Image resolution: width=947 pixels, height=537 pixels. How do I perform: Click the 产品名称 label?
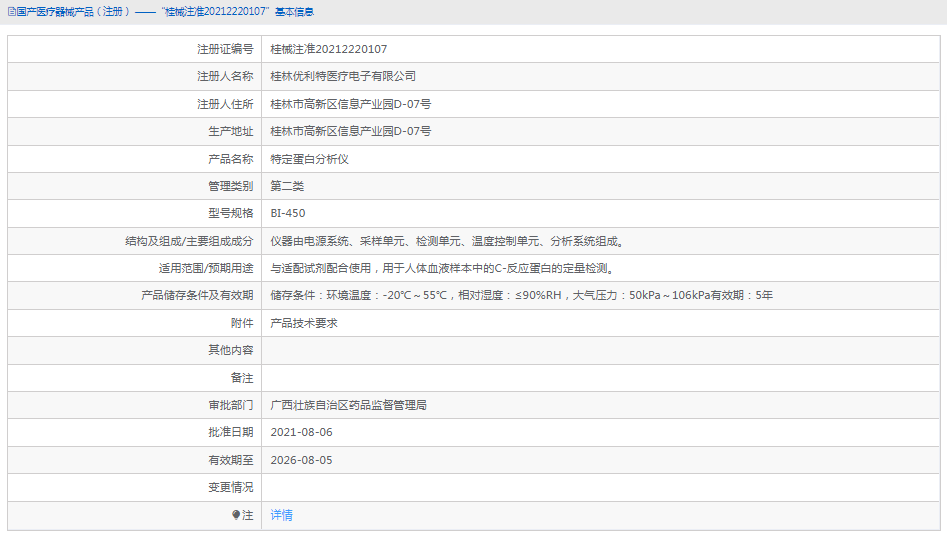[x=231, y=159]
